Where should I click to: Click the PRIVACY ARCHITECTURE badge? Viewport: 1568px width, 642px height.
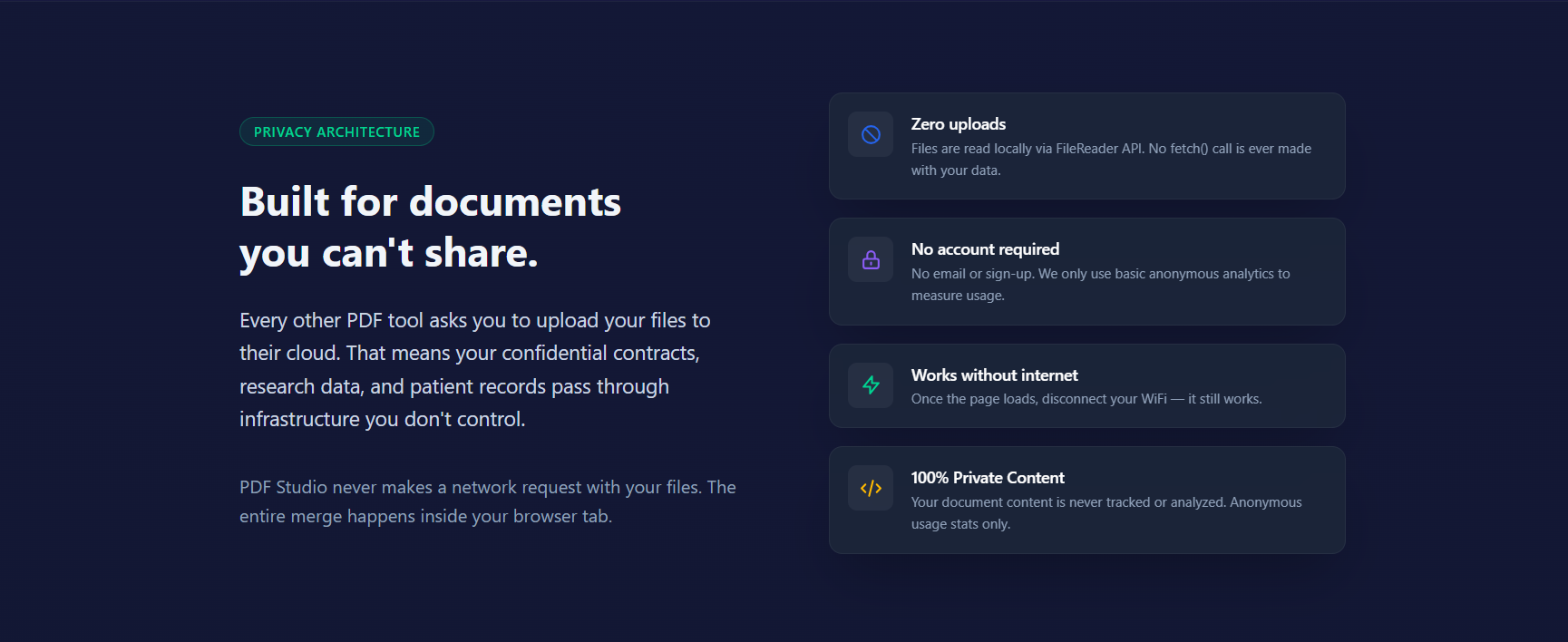[x=336, y=131]
